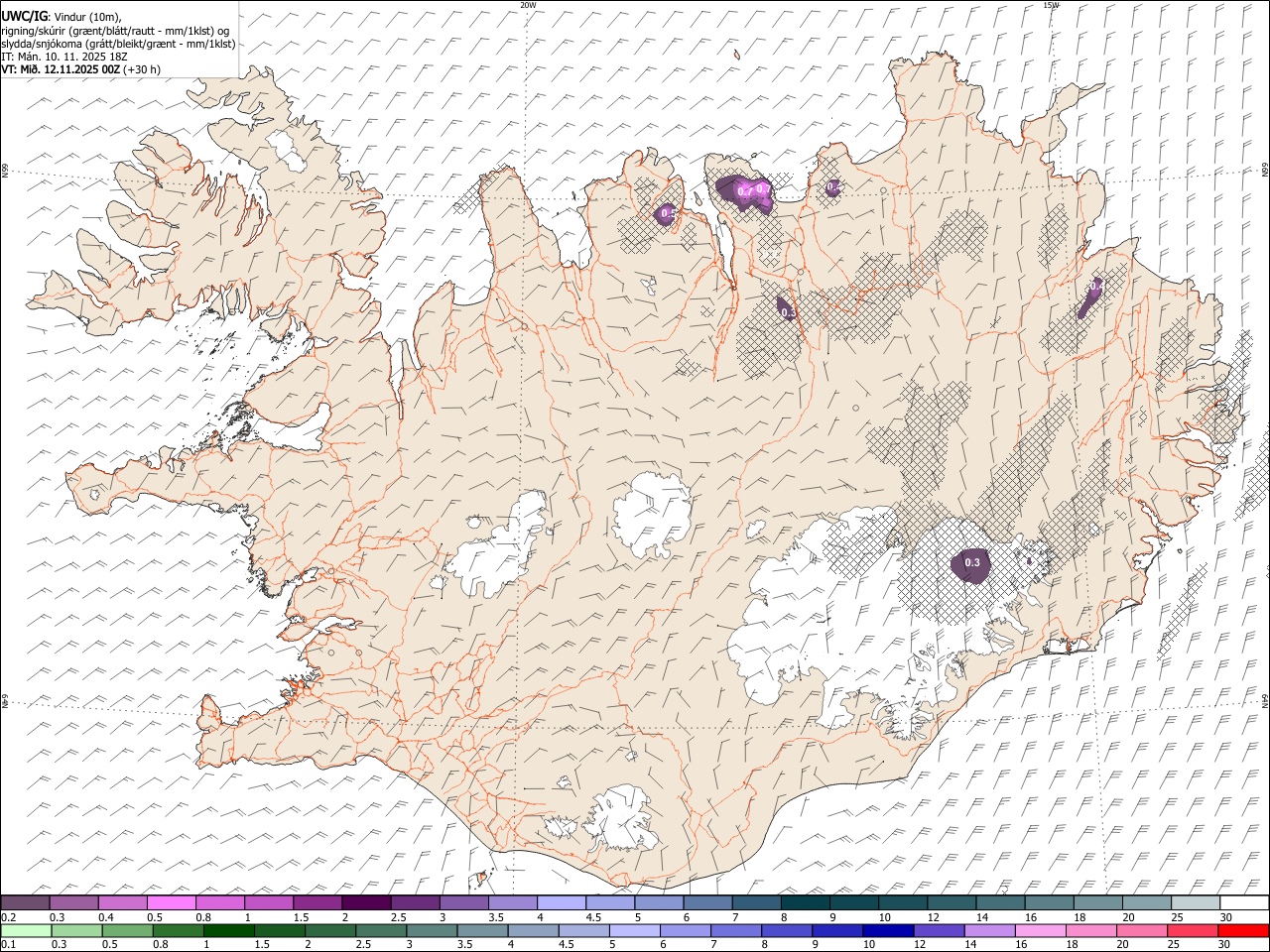1270x952 pixels.
Task: Select the 25 crimson rain scale swatch
Action: pyautogui.click(x=1193, y=930)
